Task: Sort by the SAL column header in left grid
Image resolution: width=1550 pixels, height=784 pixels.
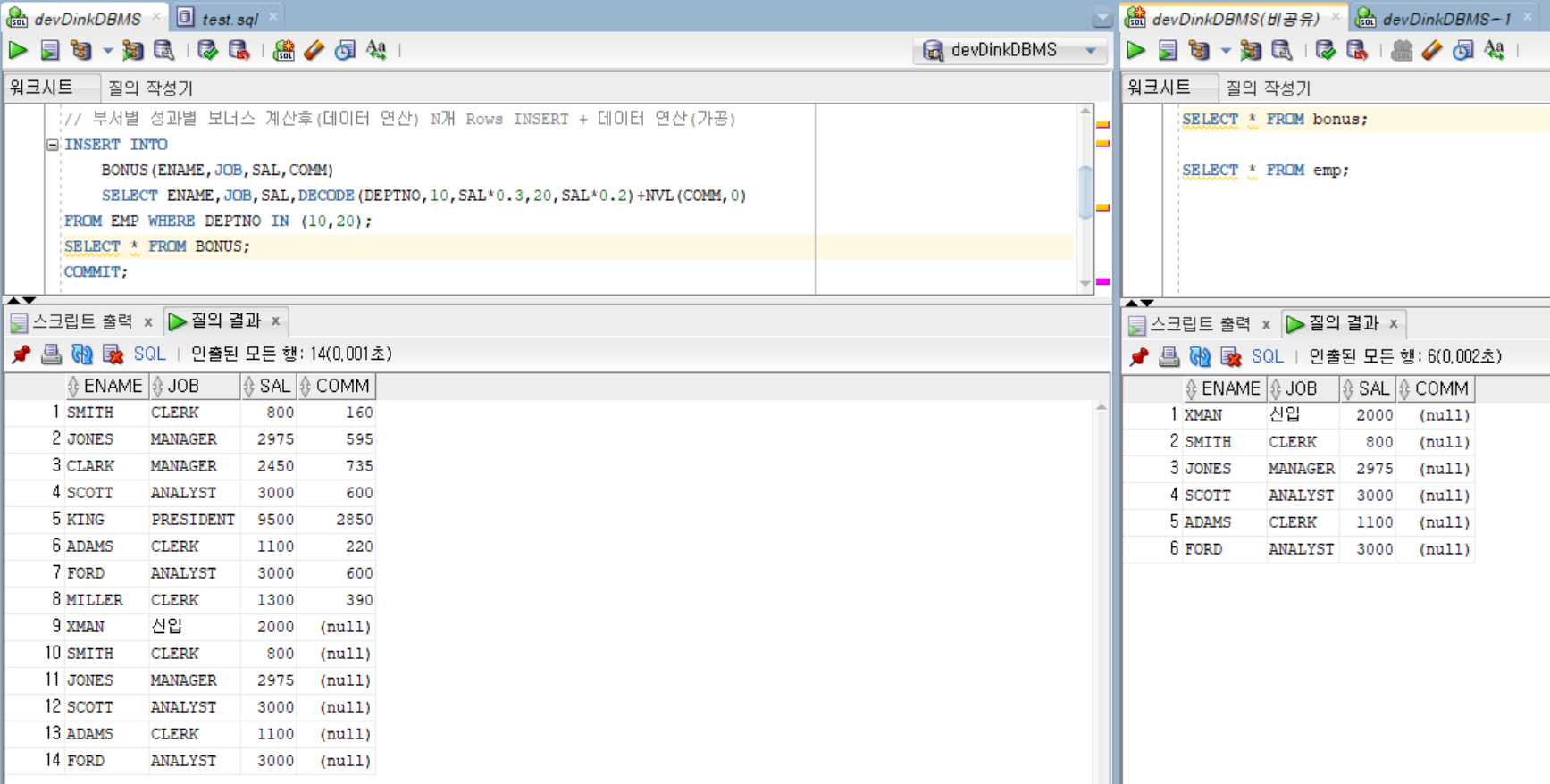Action: 273,386
